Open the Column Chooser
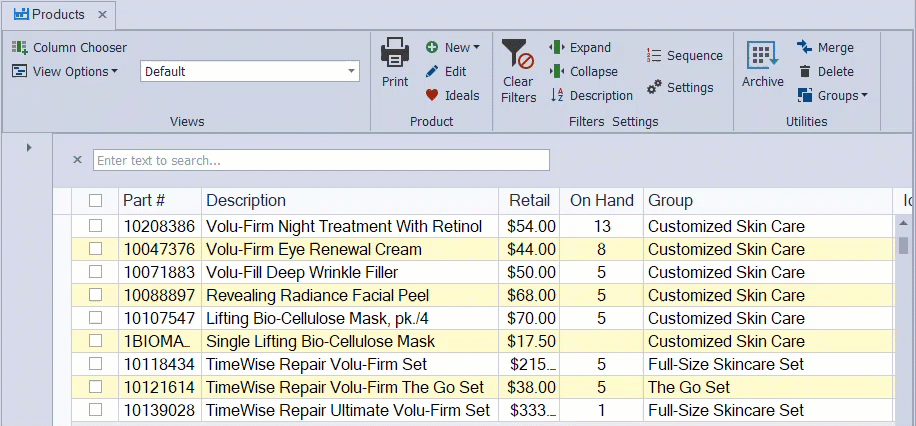This screenshot has width=916, height=426. (70, 47)
